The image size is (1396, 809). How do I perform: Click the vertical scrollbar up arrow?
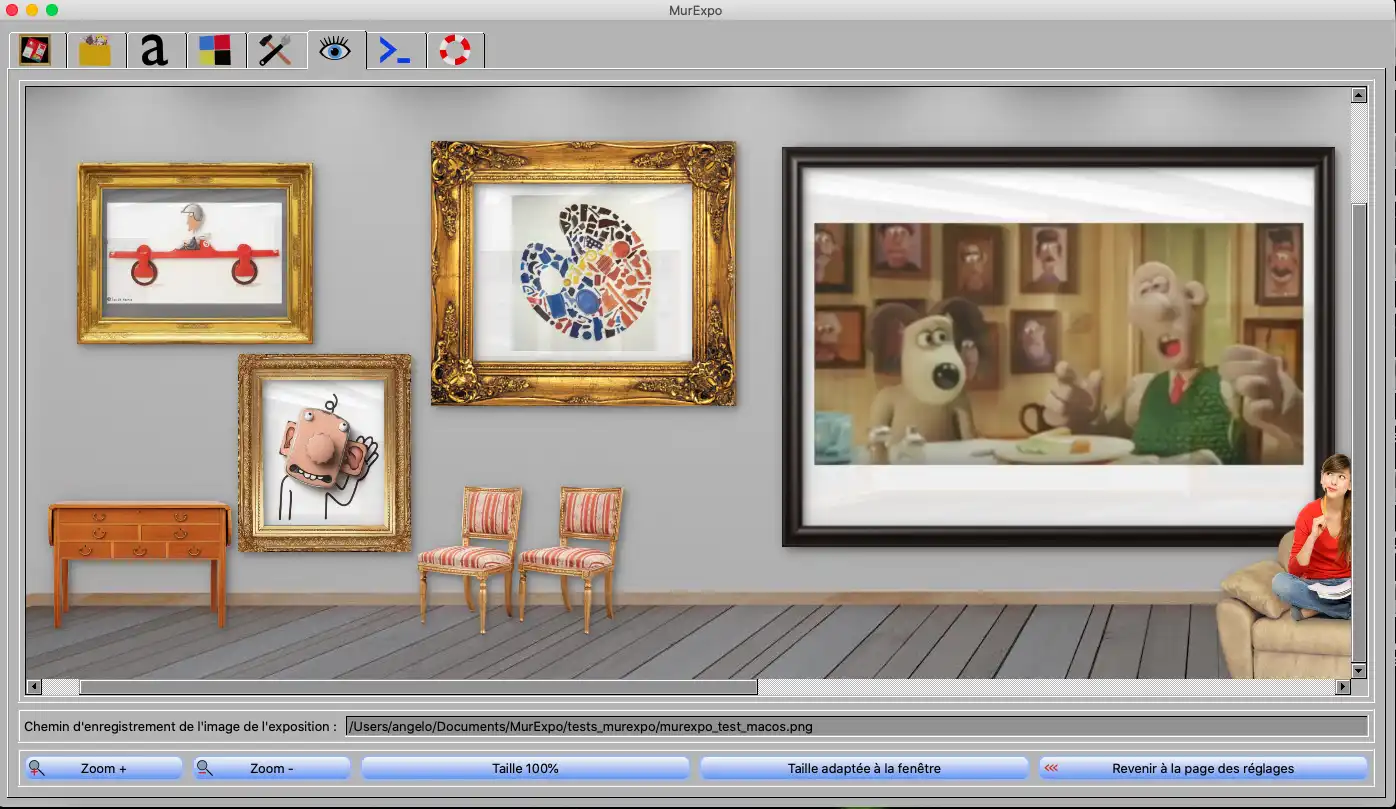tap(1359, 96)
